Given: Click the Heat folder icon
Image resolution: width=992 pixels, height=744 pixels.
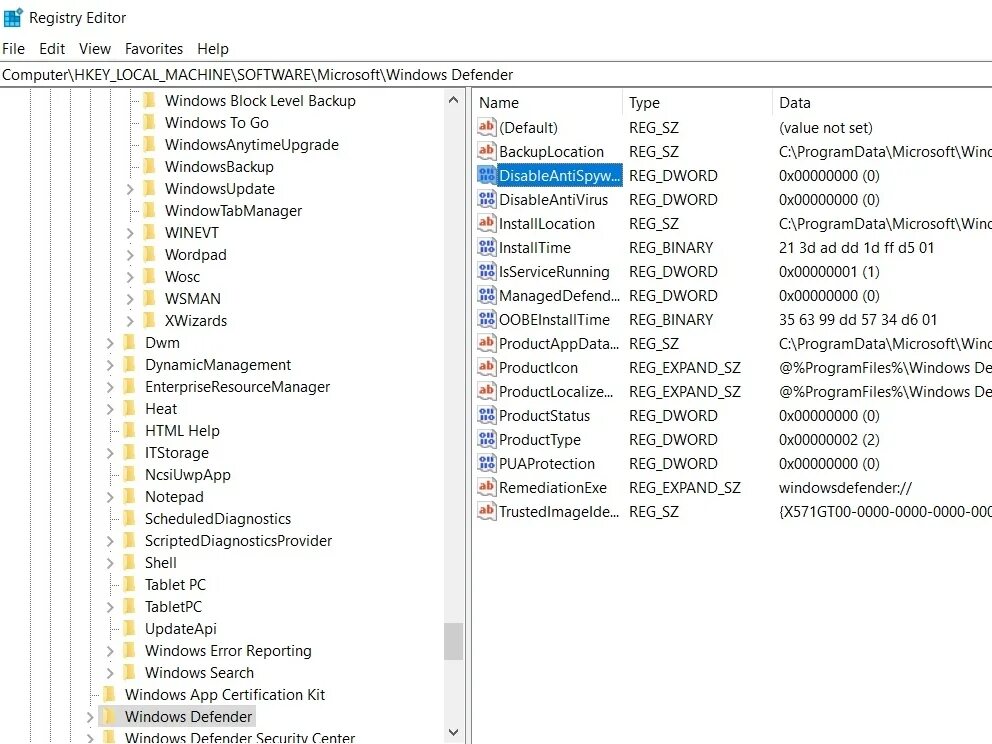Looking at the screenshot, I should click(x=130, y=409).
